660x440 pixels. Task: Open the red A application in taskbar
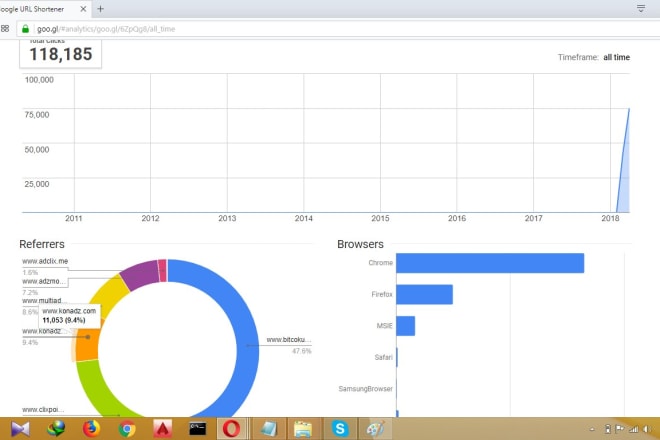(162, 429)
